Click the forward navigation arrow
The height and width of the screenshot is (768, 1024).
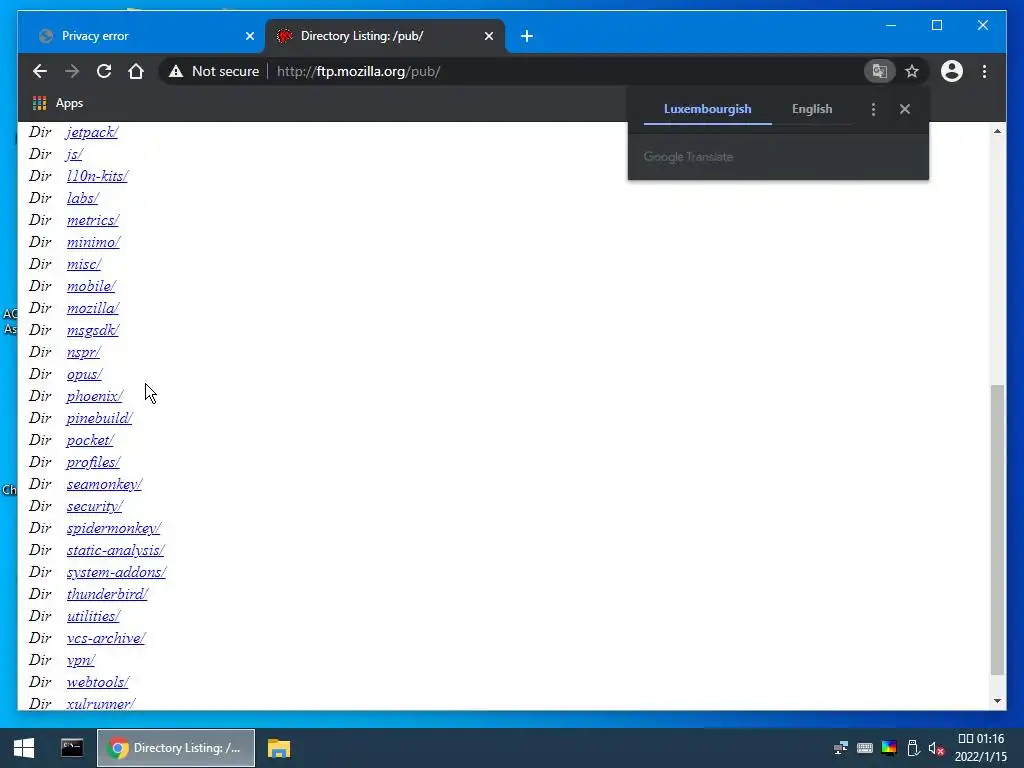(x=72, y=71)
